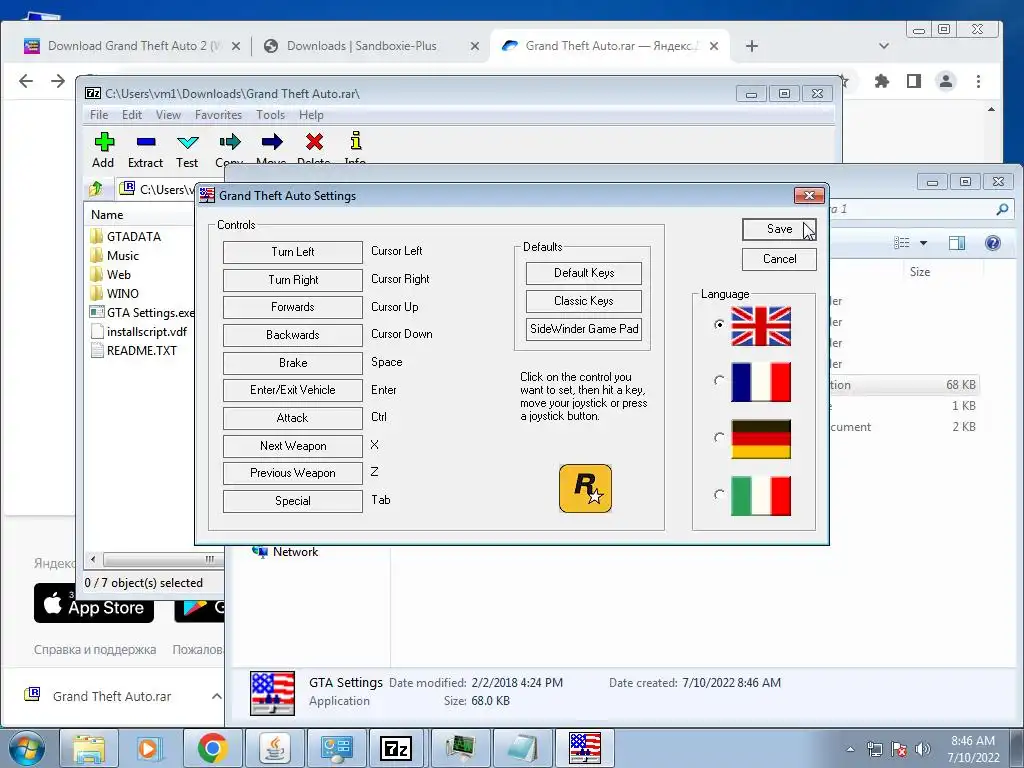Click the Info icon in 7-Zip toolbar
1024x768 pixels.
(x=356, y=141)
